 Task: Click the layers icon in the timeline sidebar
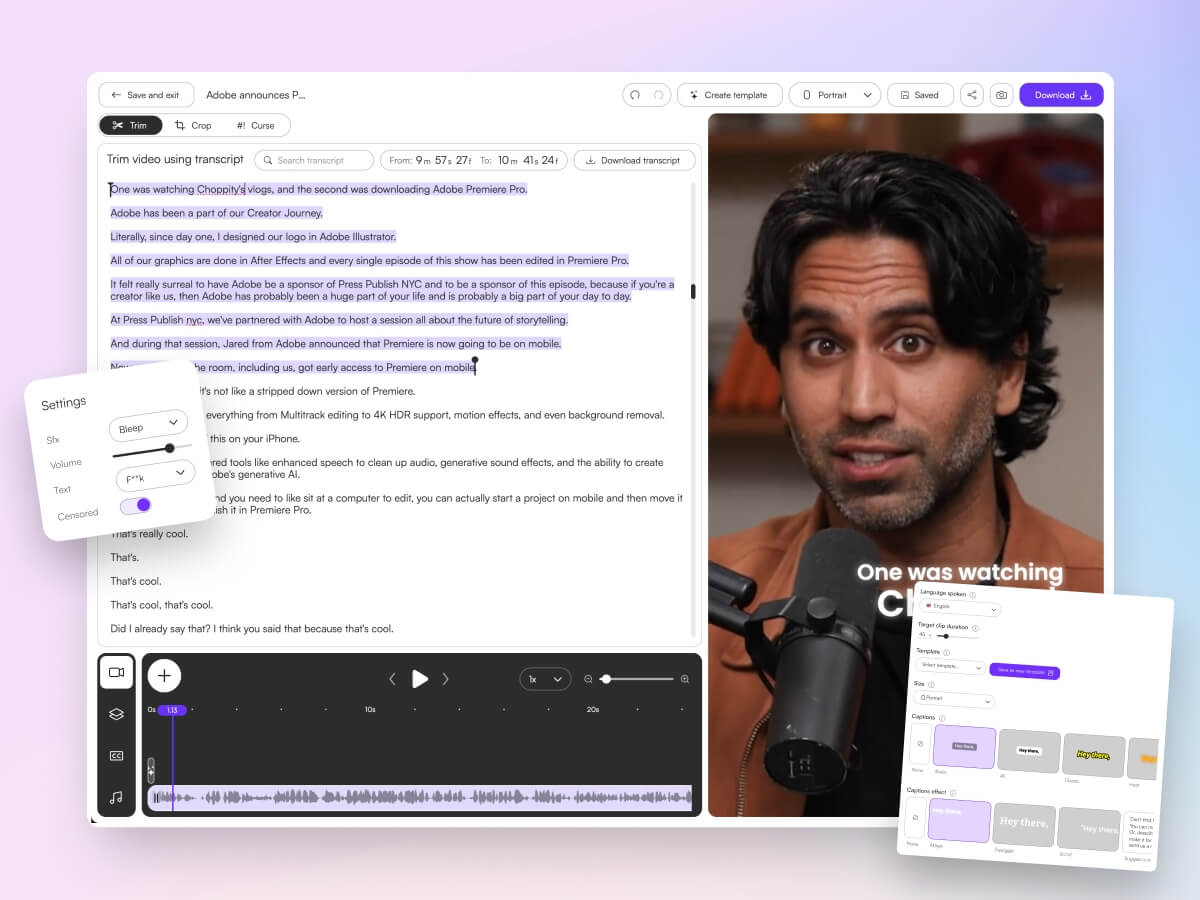click(117, 713)
